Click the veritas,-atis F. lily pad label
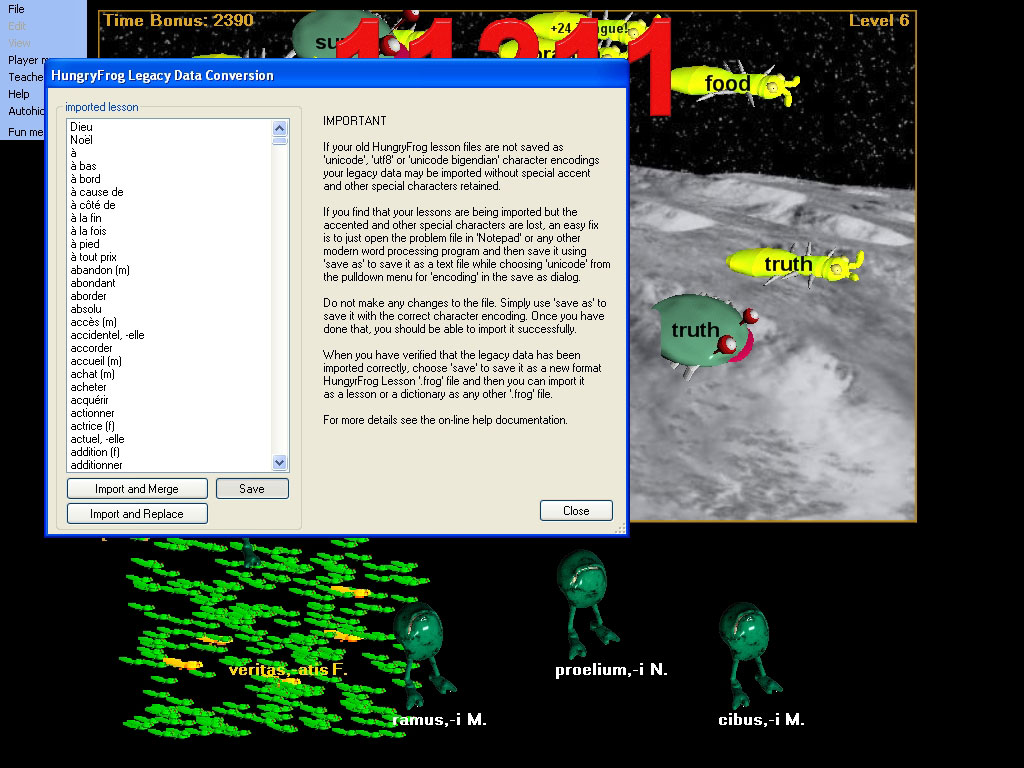This screenshot has width=1024, height=768. click(287, 670)
